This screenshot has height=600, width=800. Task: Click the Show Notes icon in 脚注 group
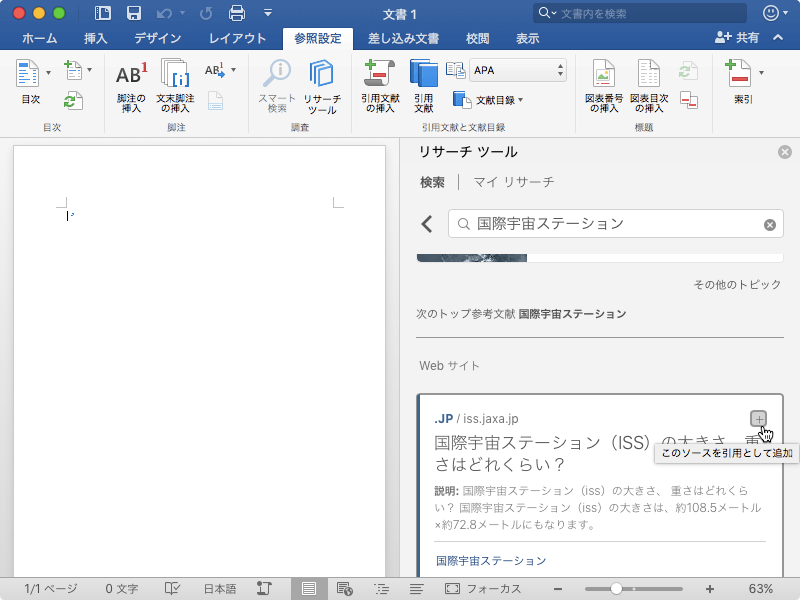[x=215, y=101]
